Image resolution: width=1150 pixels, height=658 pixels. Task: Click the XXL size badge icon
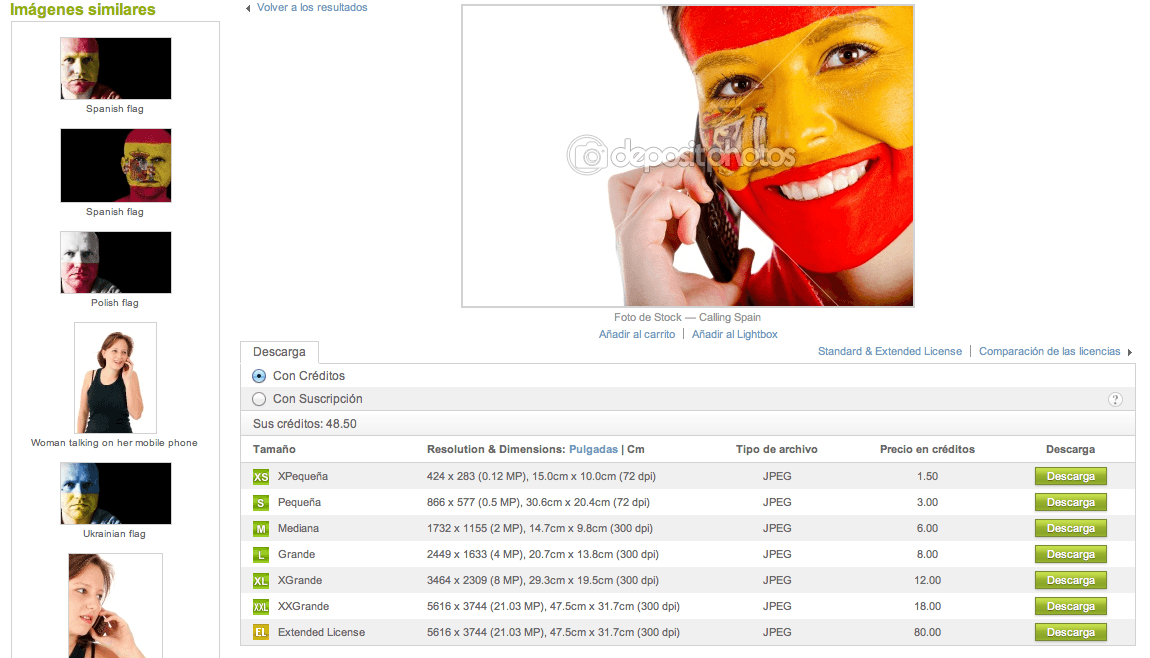click(261, 607)
